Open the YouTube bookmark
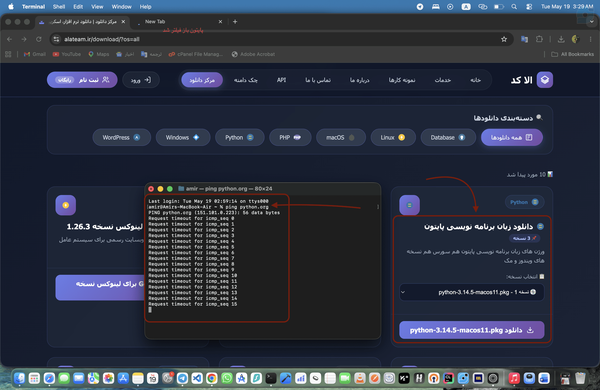This screenshot has width=600, height=390. tap(67, 54)
